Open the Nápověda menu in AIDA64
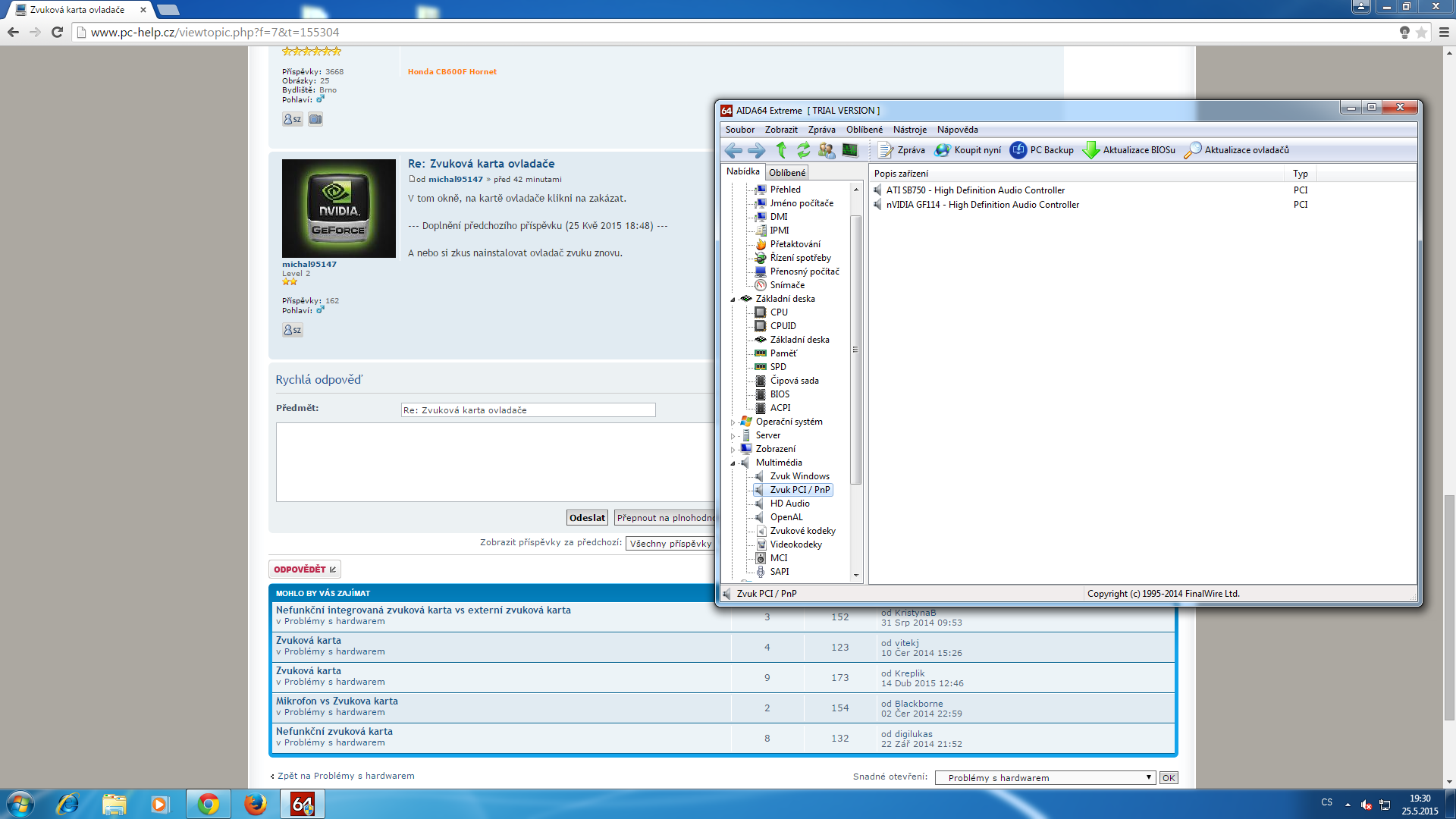The image size is (1456, 819). click(x=957, y=130)
